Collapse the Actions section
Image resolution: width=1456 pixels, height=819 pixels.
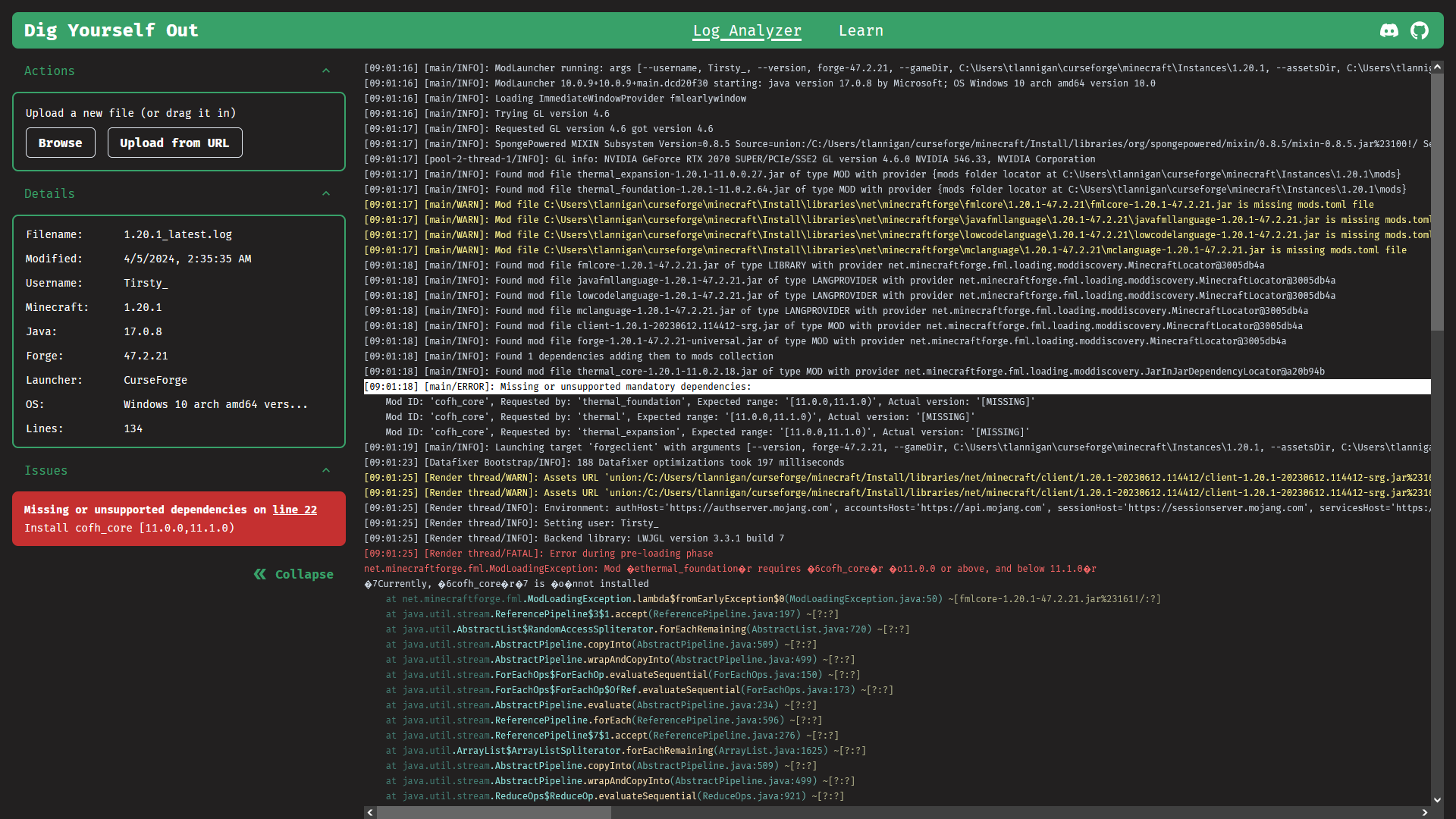tap(326, 71)
